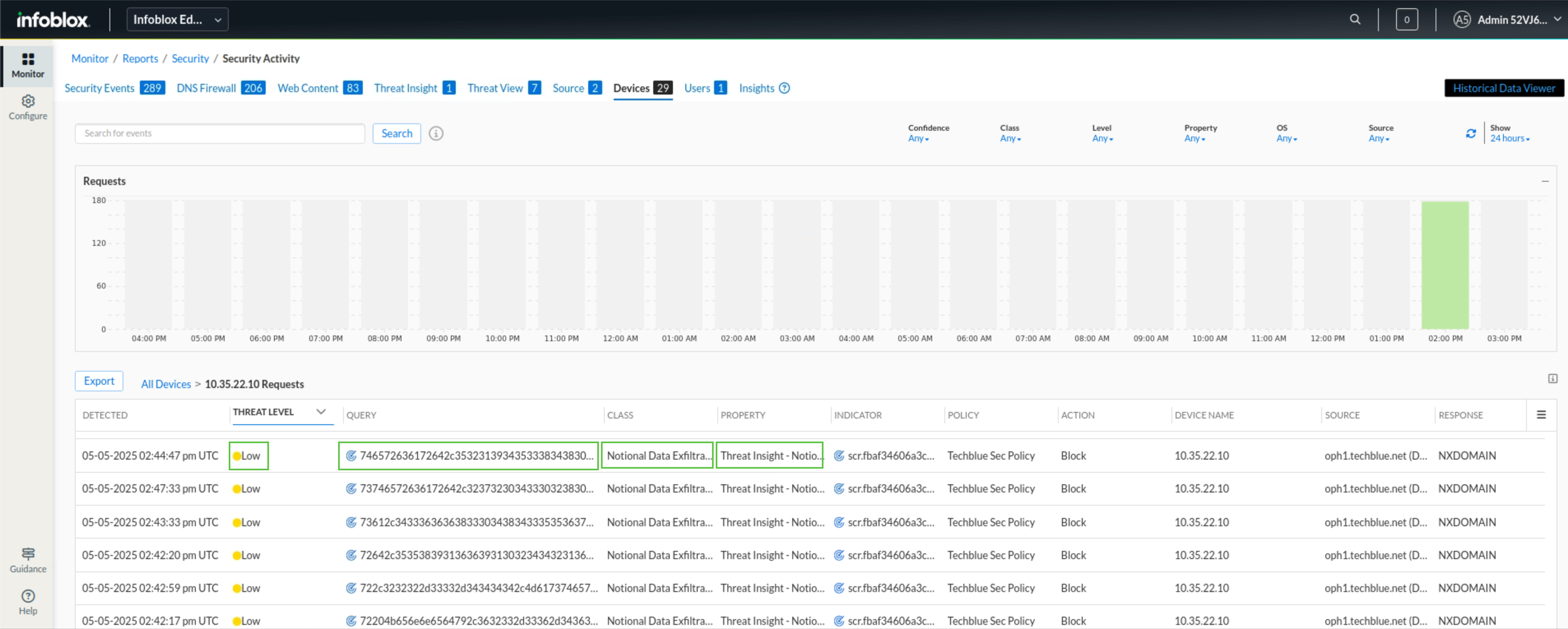Click the Insights help icon
1568x629 pixels.
[x=784, y=88]
